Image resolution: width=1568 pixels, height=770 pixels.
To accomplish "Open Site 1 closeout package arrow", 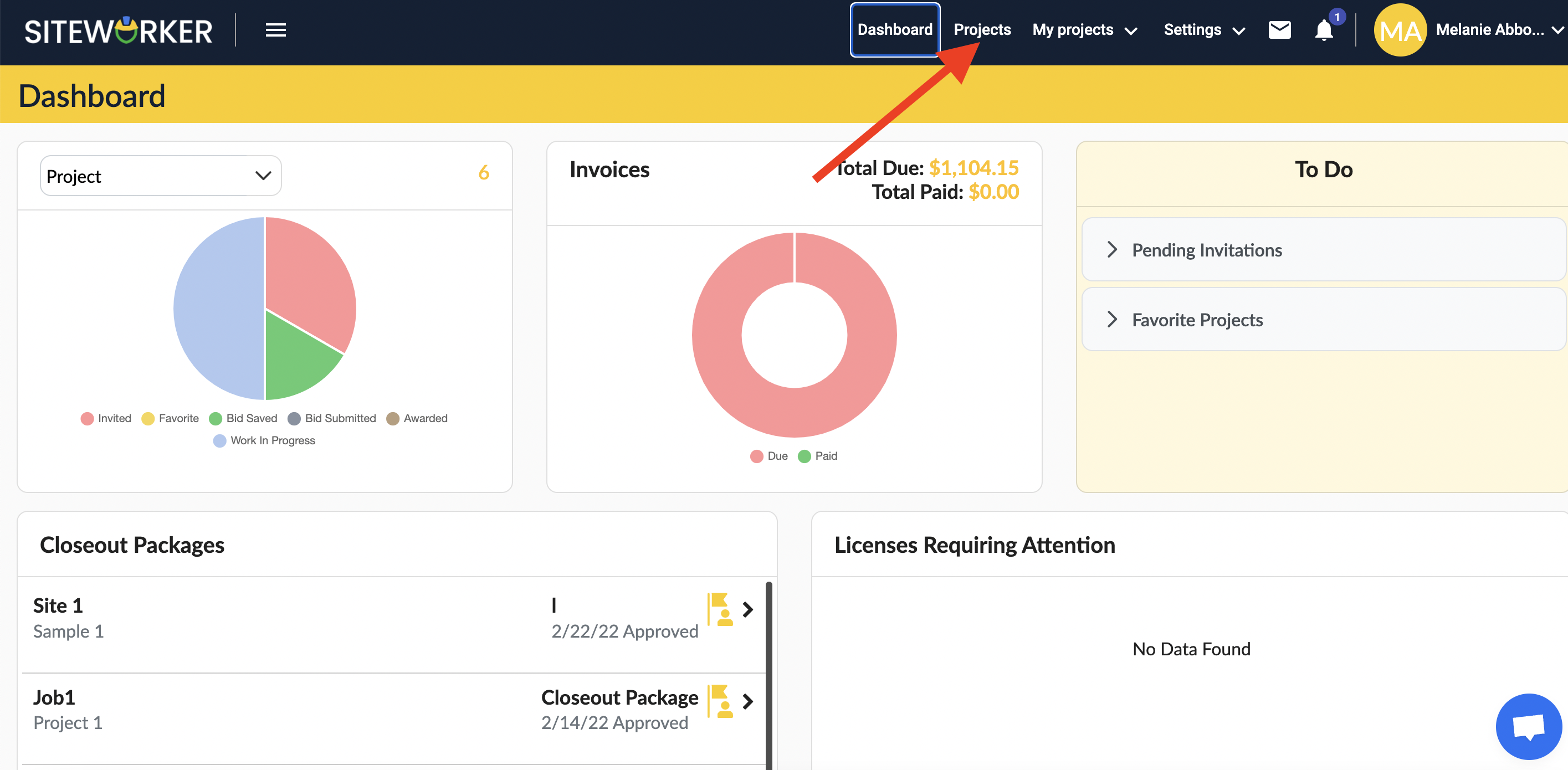I will 748,609.
